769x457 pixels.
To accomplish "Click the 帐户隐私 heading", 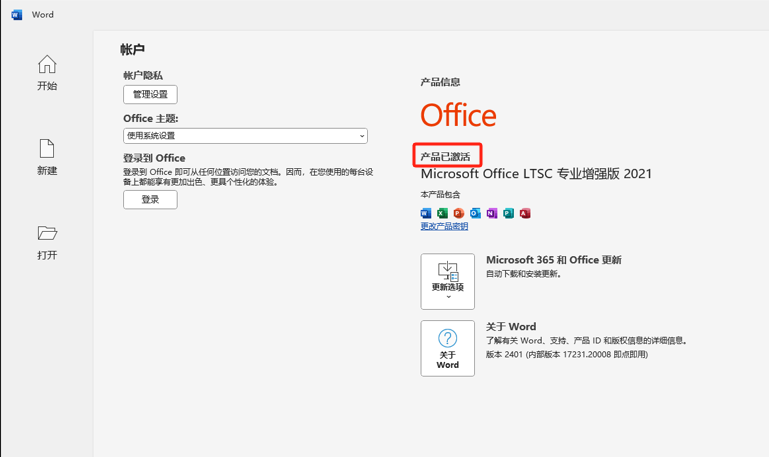I will (x=143, y=76).
